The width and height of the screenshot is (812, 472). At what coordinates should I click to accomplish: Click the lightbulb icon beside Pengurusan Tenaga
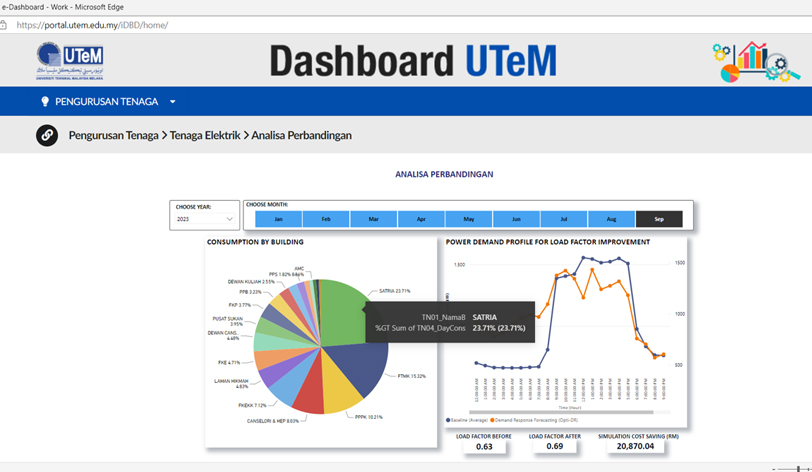tap(45, 102)
